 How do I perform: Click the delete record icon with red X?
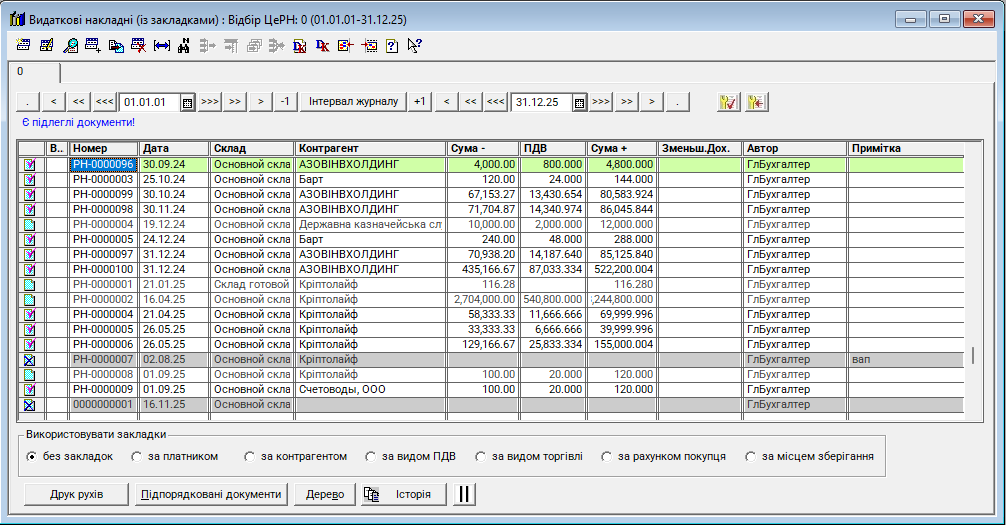pos(138,46)
